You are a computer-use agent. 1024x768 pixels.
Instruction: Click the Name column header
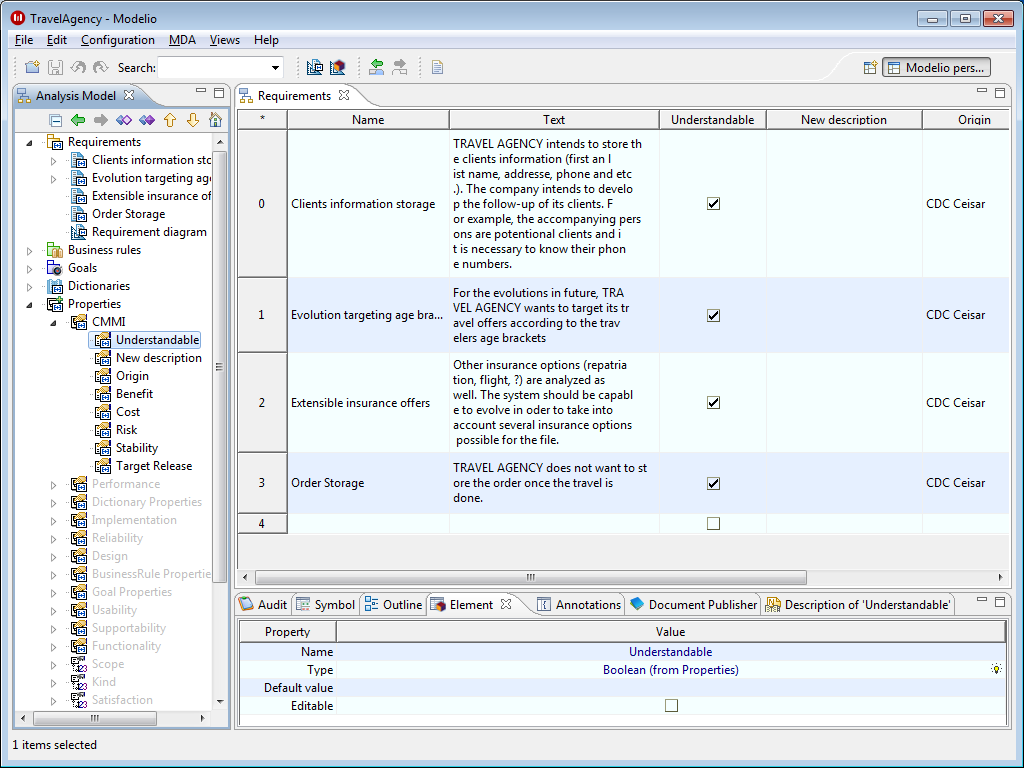click(x=368, y=120)
